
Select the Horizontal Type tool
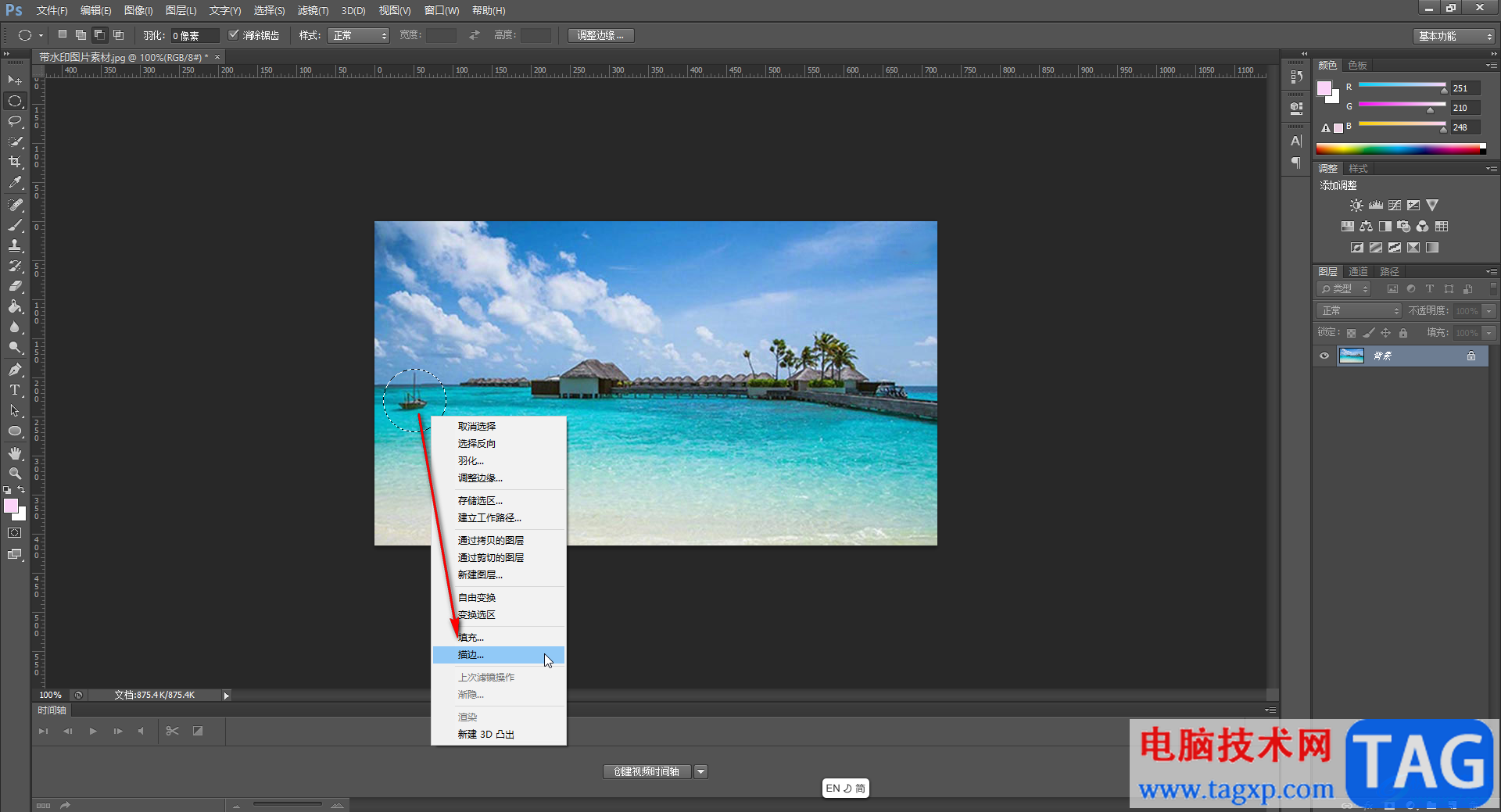click(15, 390)
